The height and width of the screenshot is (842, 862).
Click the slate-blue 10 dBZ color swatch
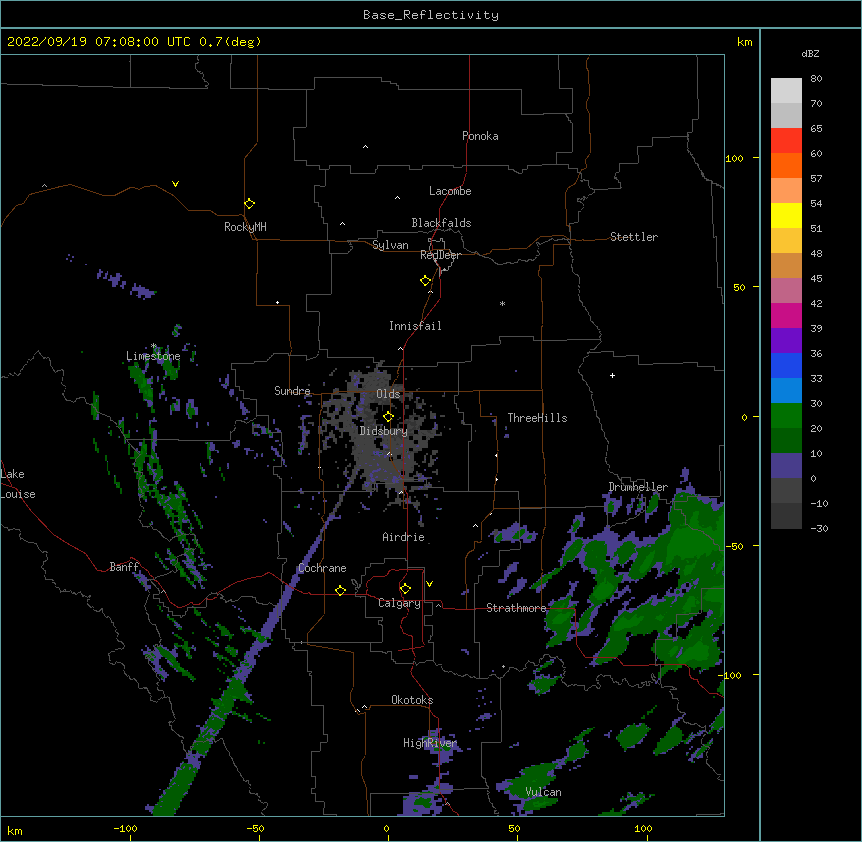tap(786, 466)
